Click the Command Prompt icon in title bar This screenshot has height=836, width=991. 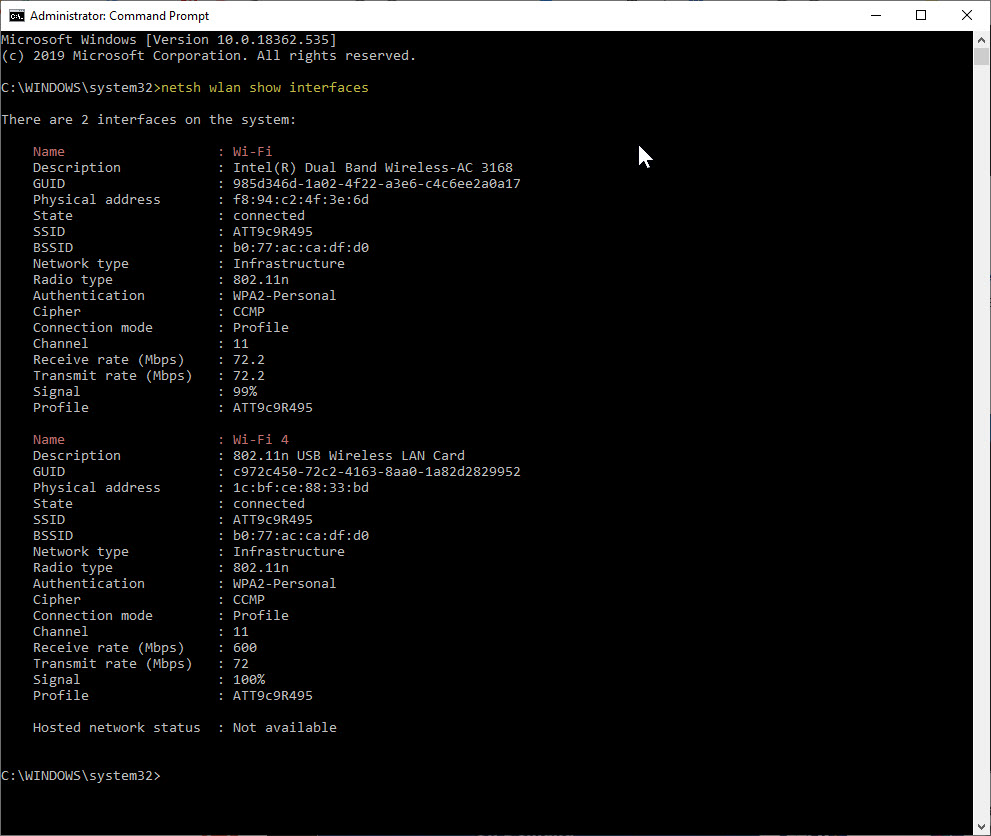pos(17,16)
